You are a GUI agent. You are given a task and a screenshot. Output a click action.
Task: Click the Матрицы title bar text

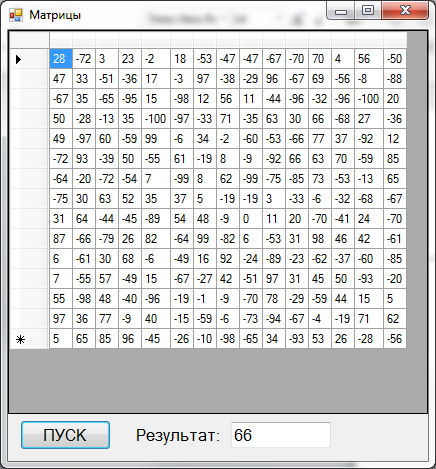point(55,15)
